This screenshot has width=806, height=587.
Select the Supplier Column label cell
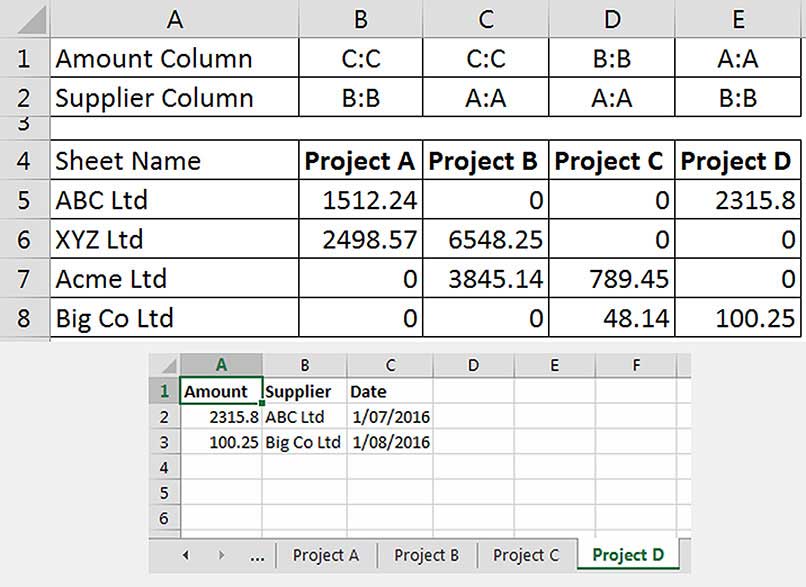tap(174, 98)
